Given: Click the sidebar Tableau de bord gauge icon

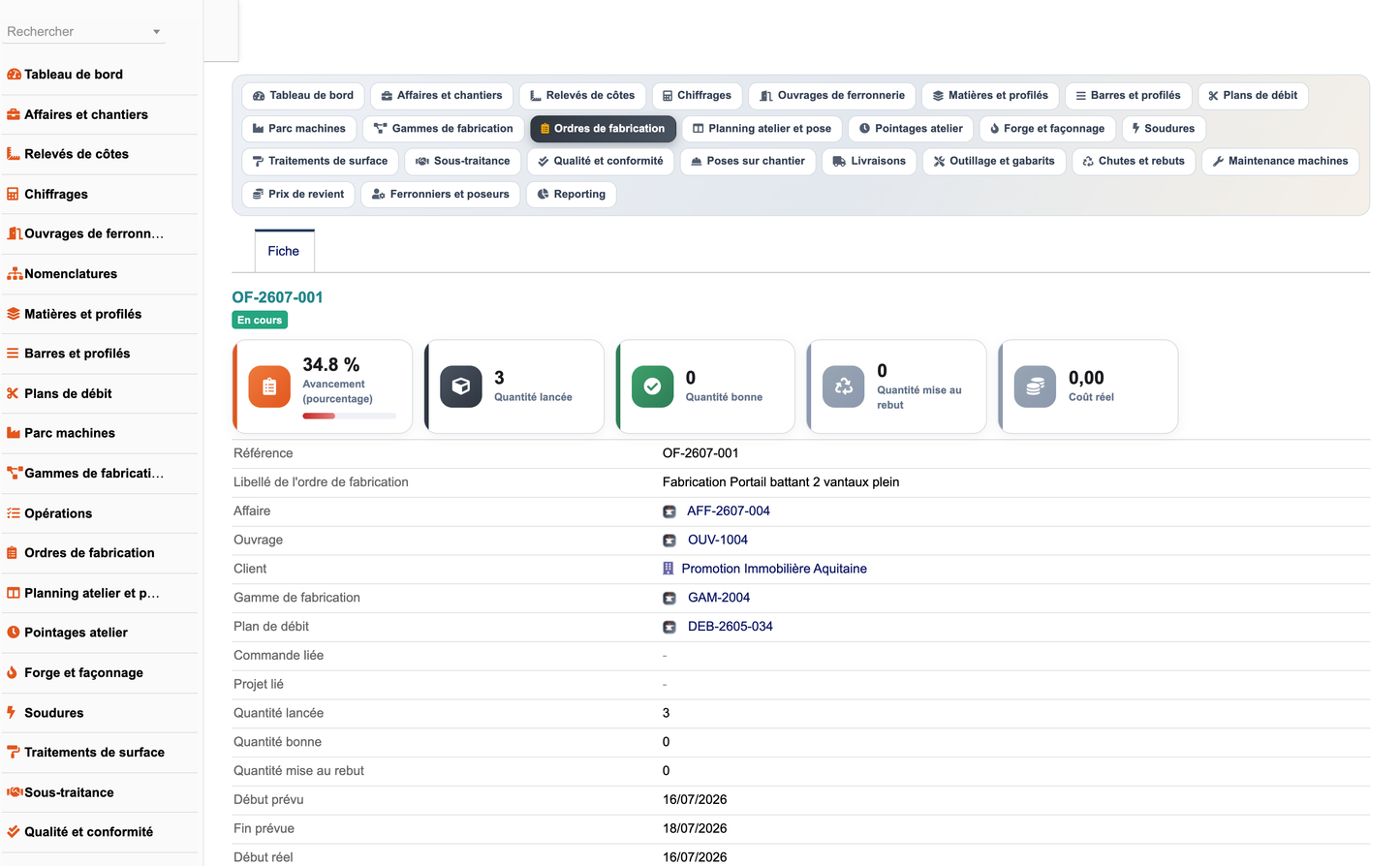Looking at the screenshot, I should tap(14, 75).
